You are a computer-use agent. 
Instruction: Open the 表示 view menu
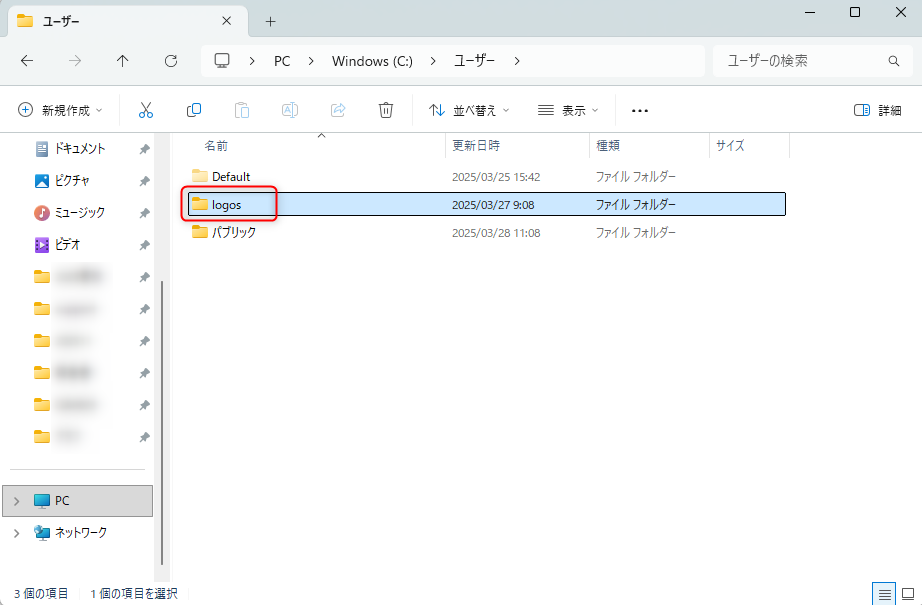568,110
